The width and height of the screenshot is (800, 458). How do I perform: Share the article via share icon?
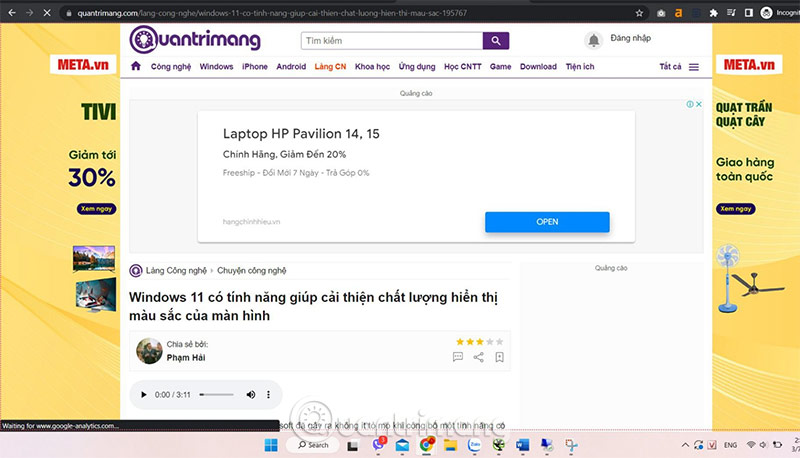pyautogui.click(x=478, y=357)
